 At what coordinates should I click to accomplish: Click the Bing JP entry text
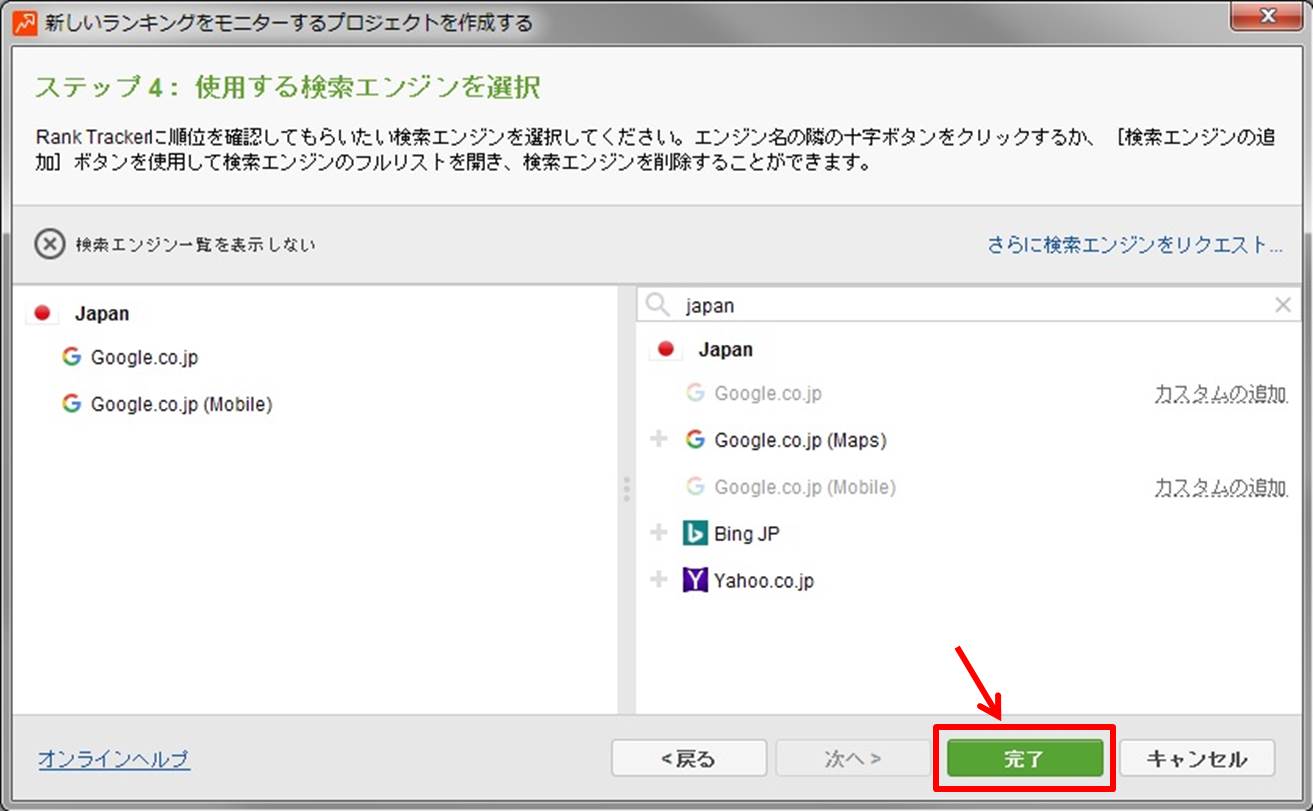pos(746,533)
